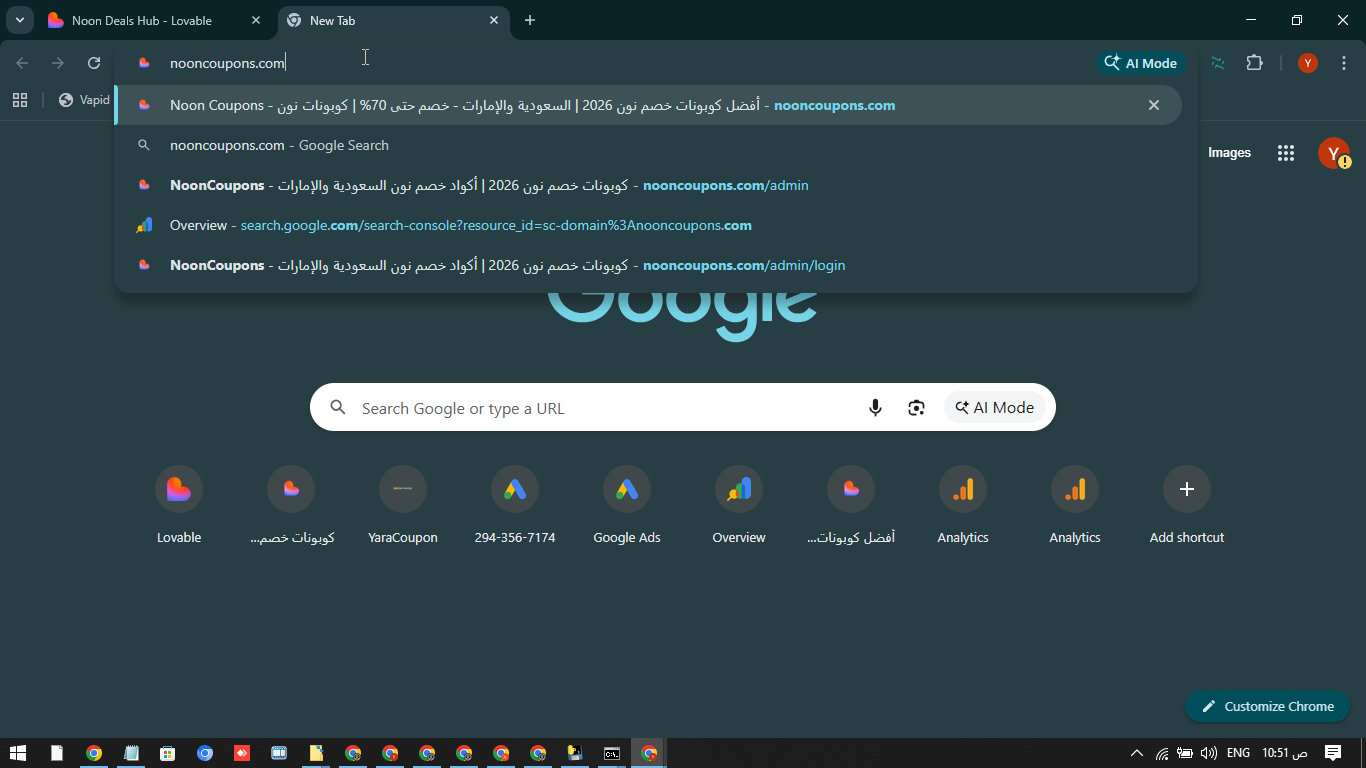Open the Windows Start menu
1366x768 pixels.
pos(18,753)
